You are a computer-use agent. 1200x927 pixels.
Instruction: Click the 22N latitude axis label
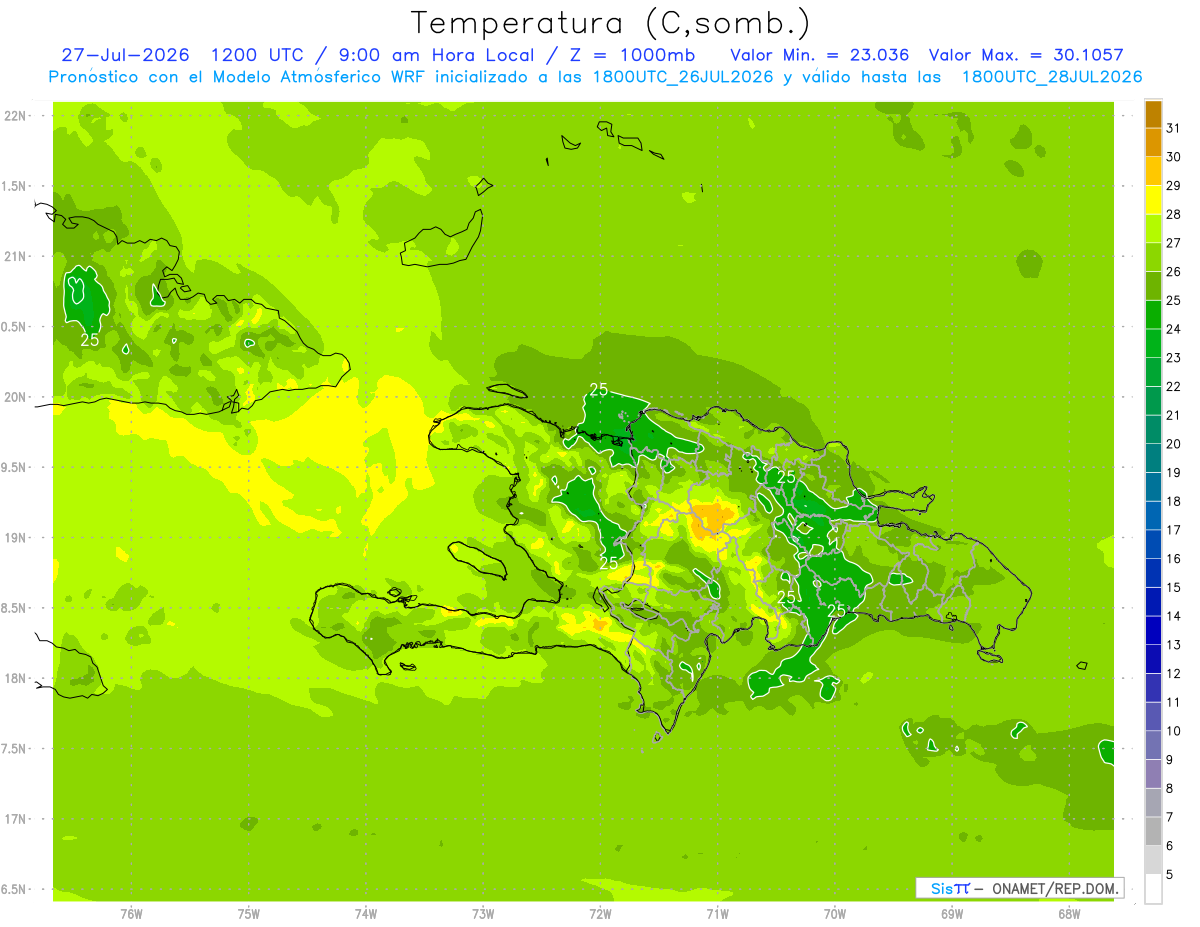16,116
